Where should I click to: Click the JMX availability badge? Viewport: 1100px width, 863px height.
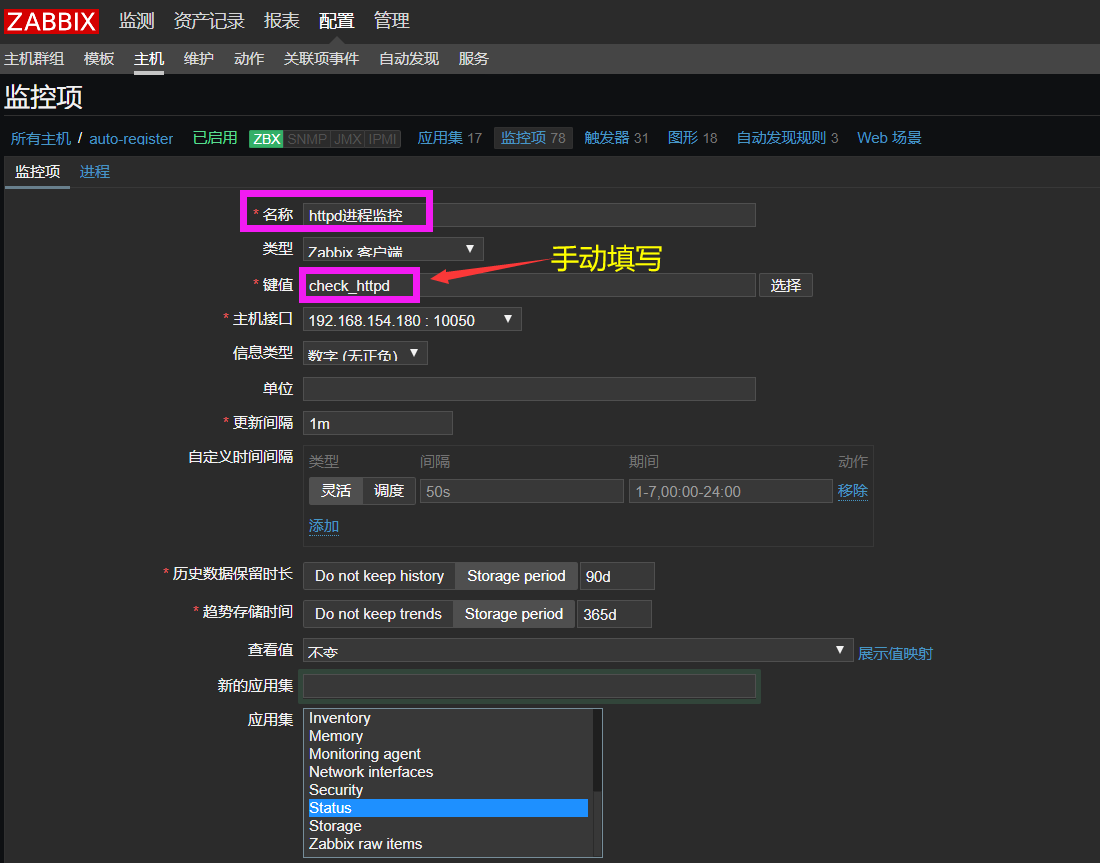click(348, 139)
